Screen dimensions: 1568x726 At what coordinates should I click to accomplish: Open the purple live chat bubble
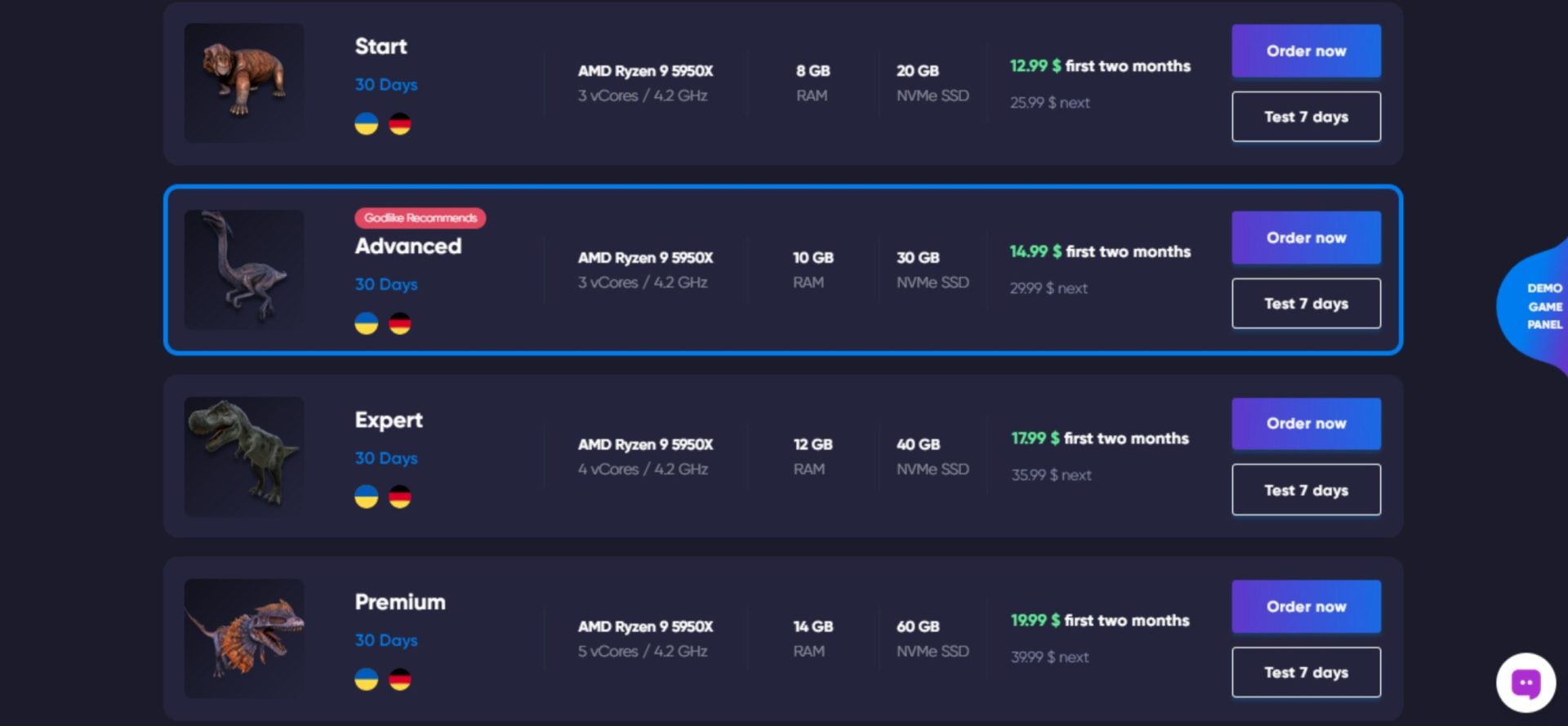tap(1526, 683)
